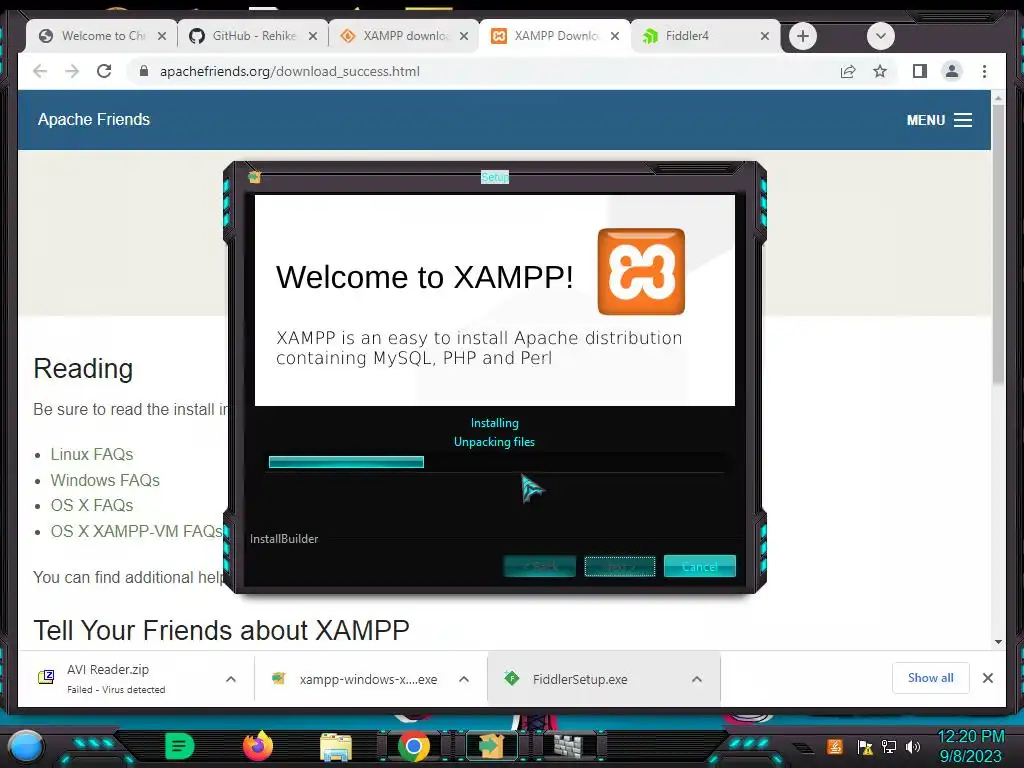The height and width of the screenshot is (768, 1024).
Task: Click the XAMPP logo in installer
Action: click(x=641, y=272)
